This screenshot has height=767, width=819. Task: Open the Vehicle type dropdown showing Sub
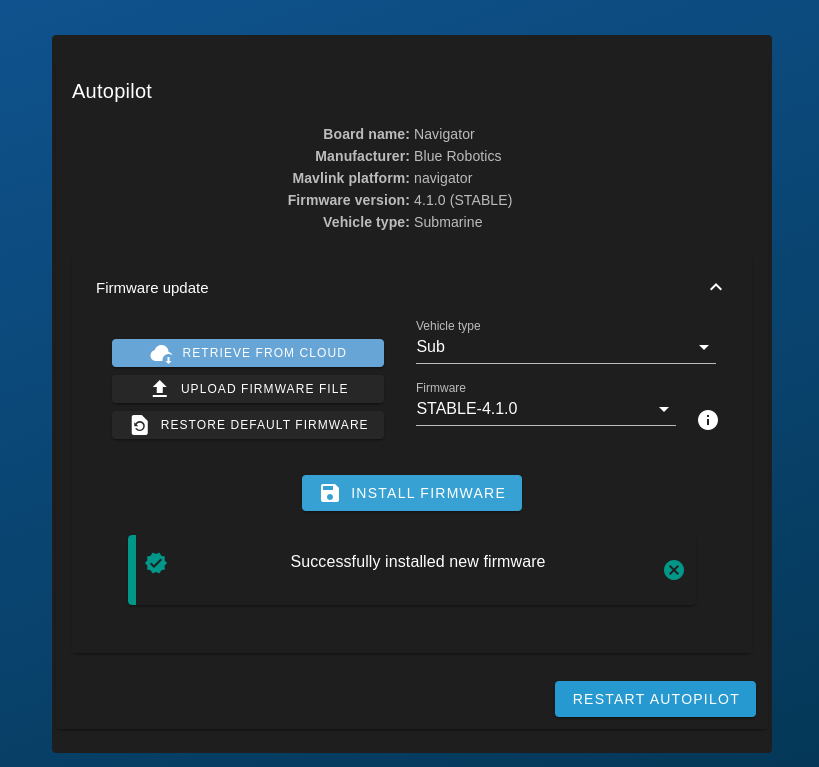[x=560, y=347]
